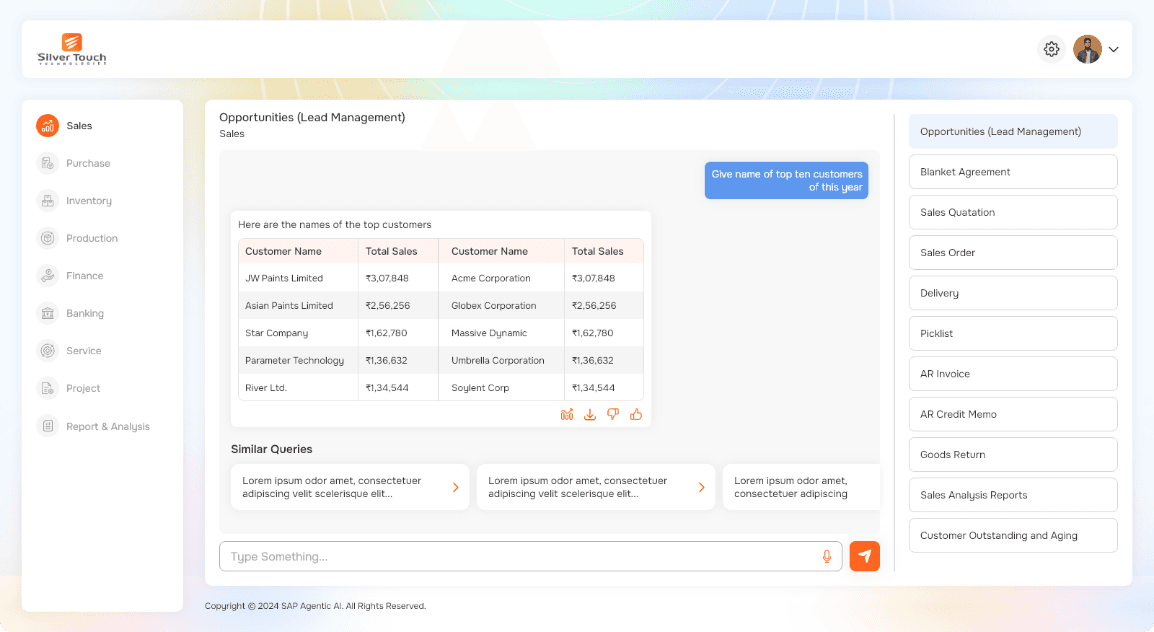
Task: Open the first similar query arrow
Action: [x=456, y=487]
